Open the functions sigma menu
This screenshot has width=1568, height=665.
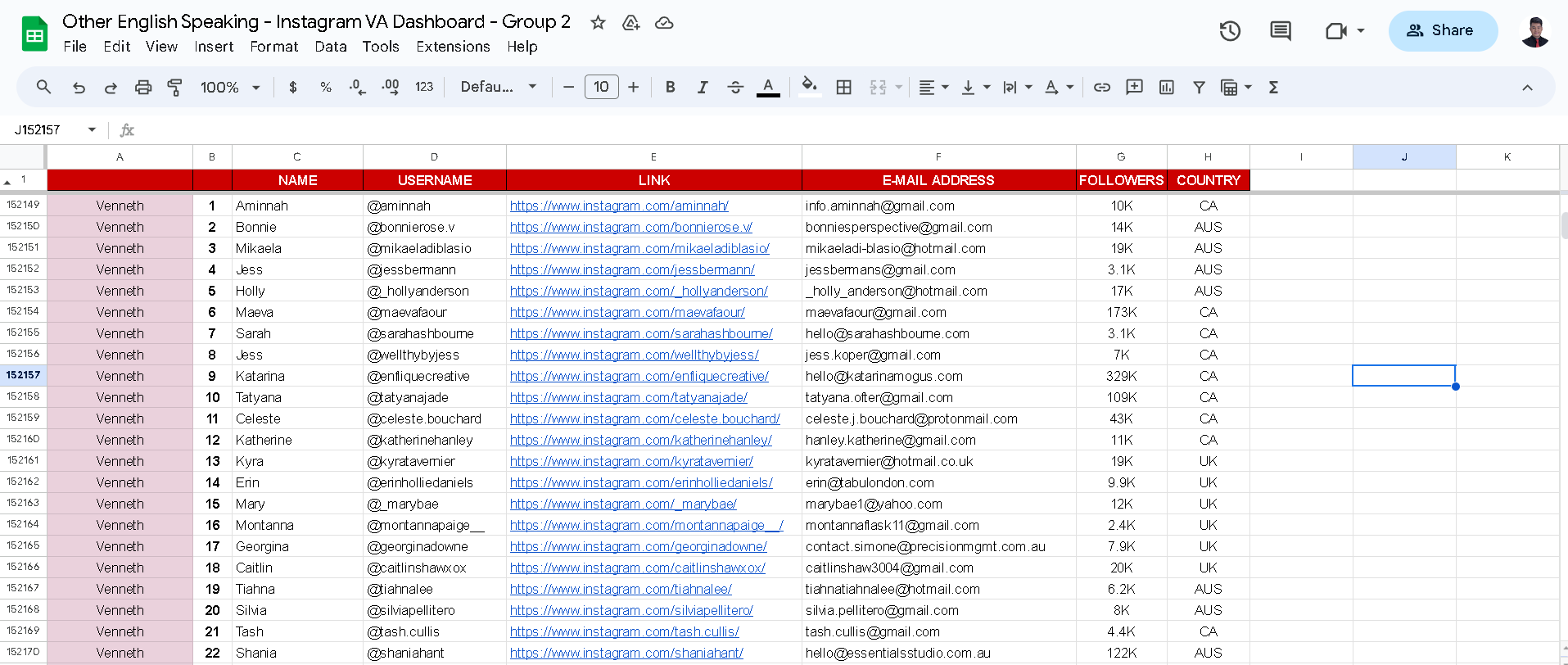1273,87
